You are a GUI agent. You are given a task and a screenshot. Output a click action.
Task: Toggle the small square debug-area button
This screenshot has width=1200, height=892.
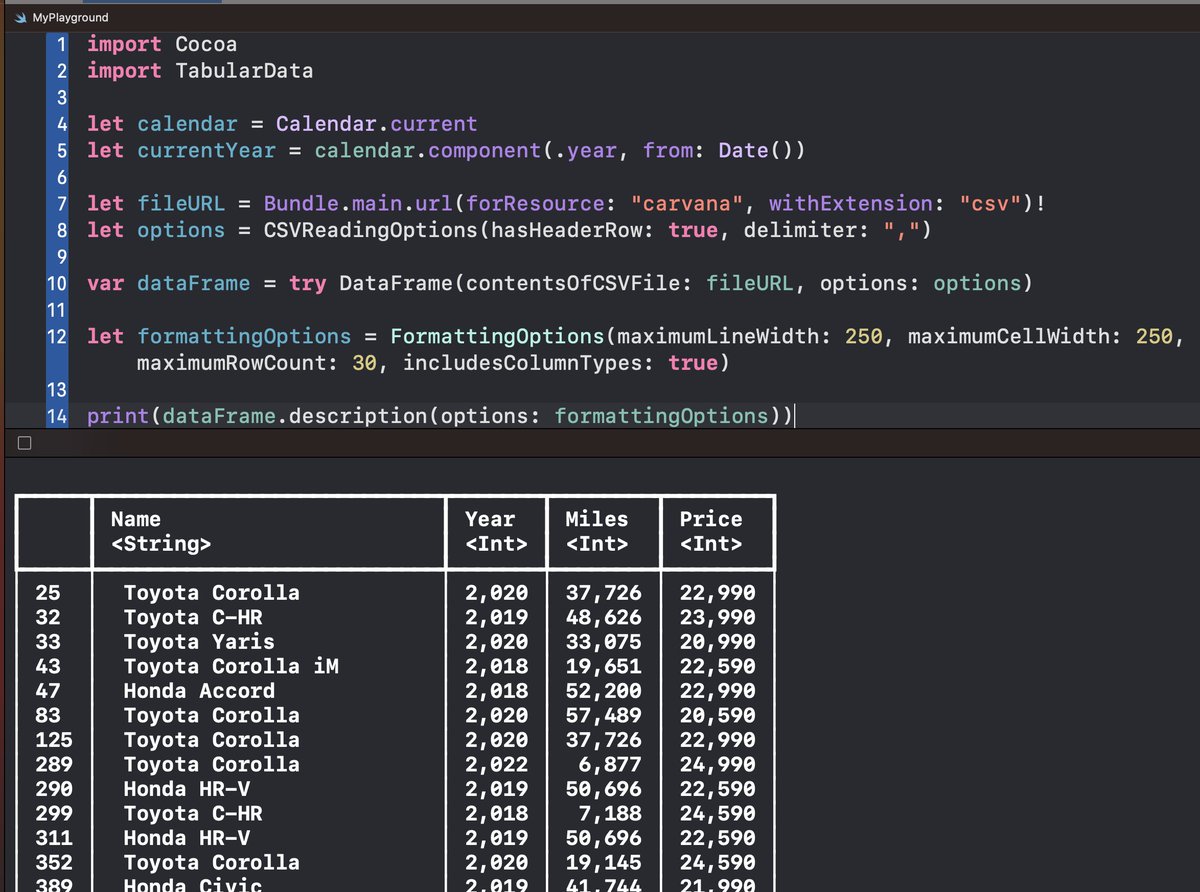[26, 442]
